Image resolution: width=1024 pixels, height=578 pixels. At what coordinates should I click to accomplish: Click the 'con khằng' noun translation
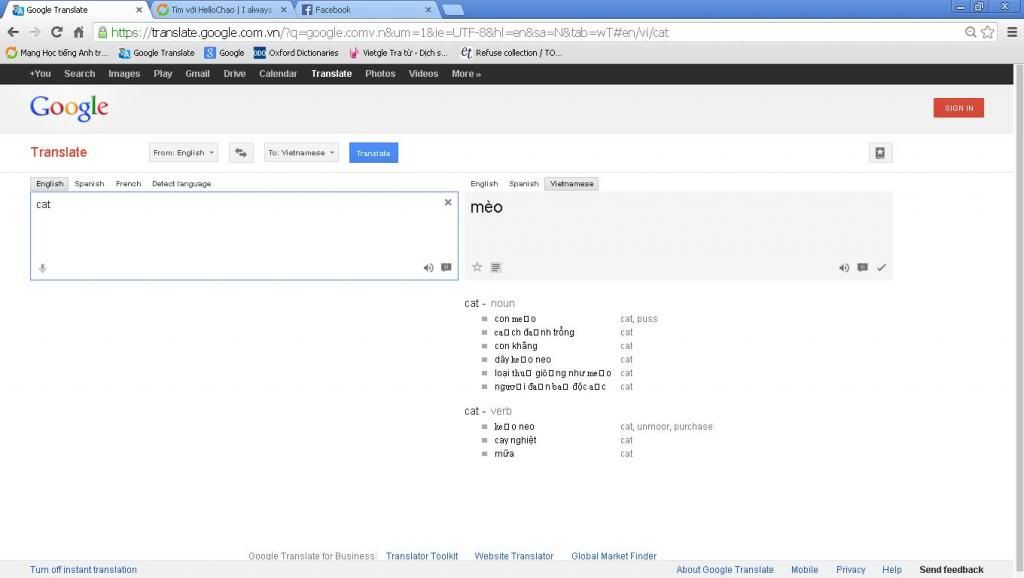(516, 346)
